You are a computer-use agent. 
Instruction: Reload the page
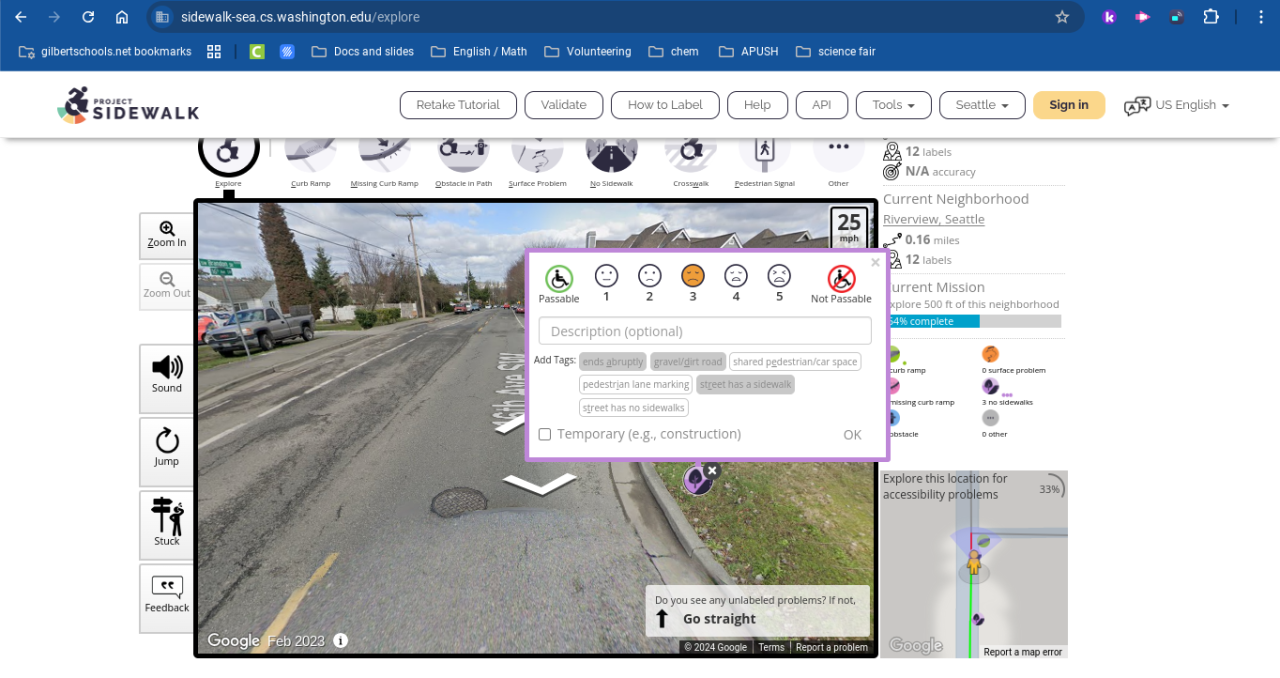pyautogui.click(x=88, y=17)
